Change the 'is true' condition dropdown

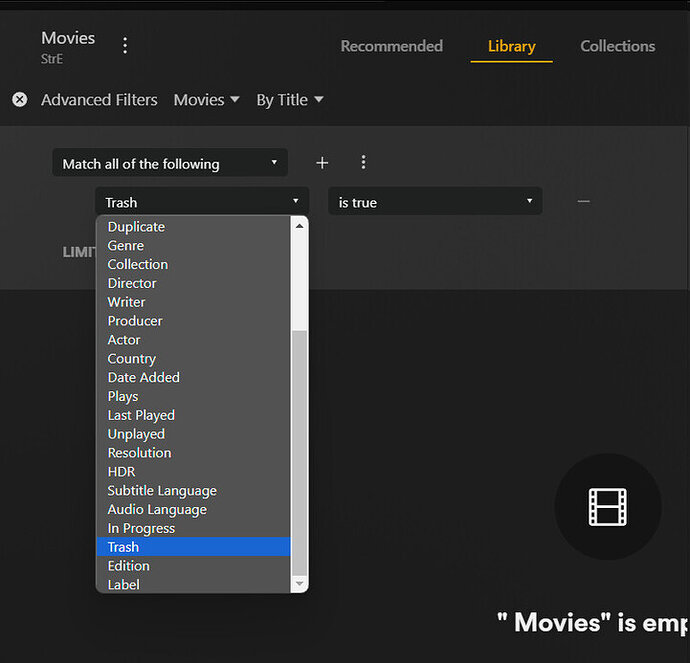click(435, 202)
